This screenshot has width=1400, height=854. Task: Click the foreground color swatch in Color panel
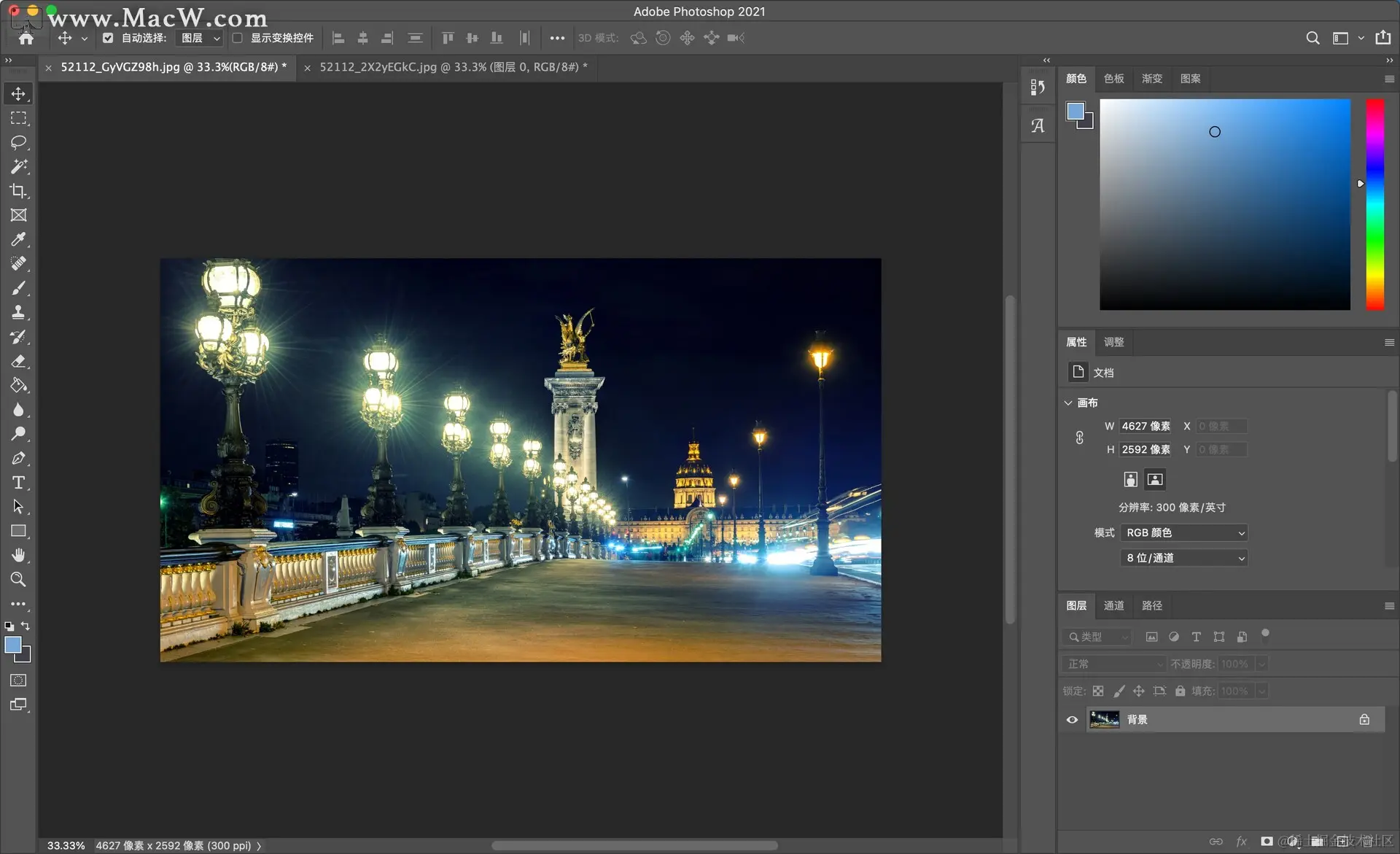[x=1075, y=111]
